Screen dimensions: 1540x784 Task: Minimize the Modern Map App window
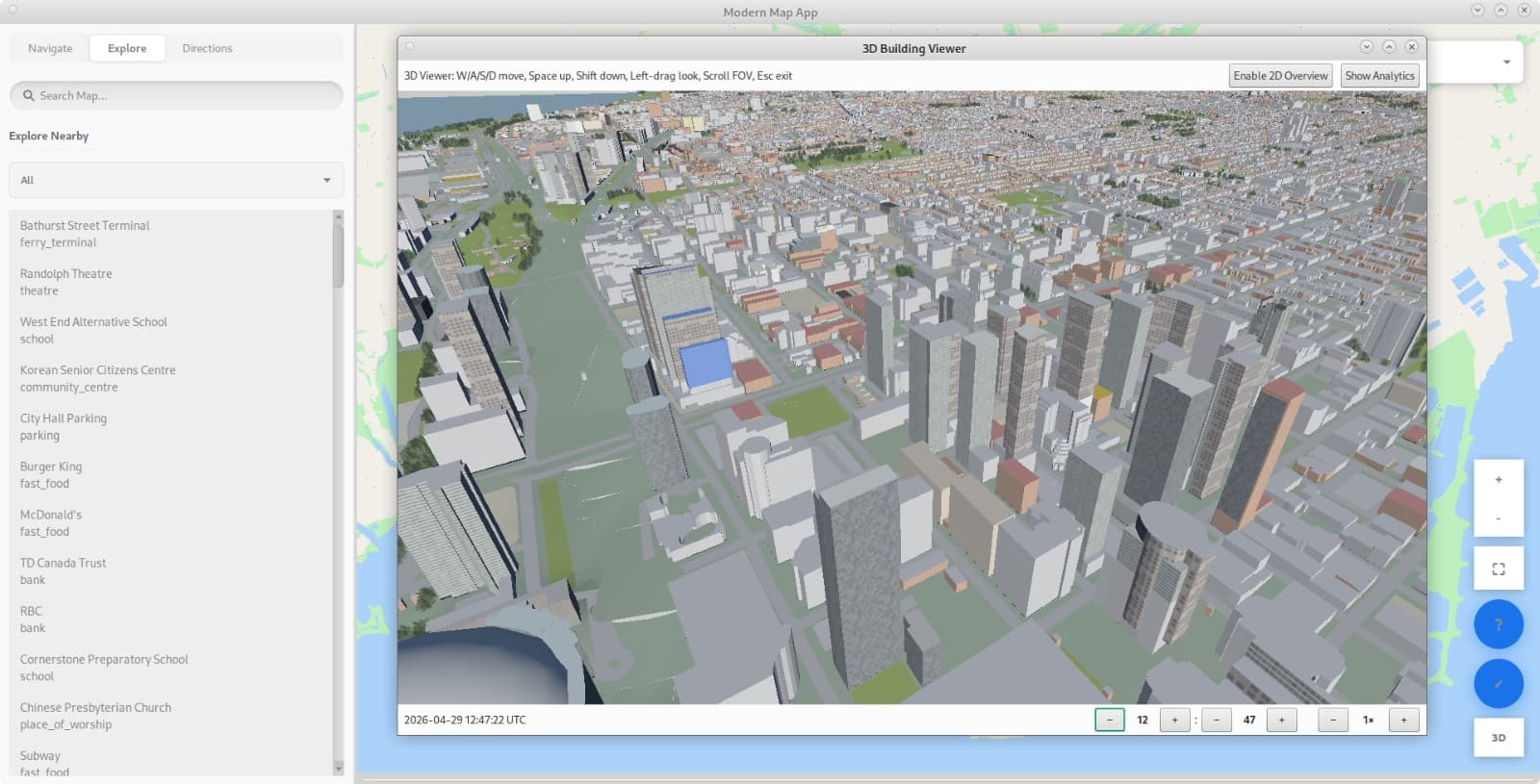tap(1477, 11)
